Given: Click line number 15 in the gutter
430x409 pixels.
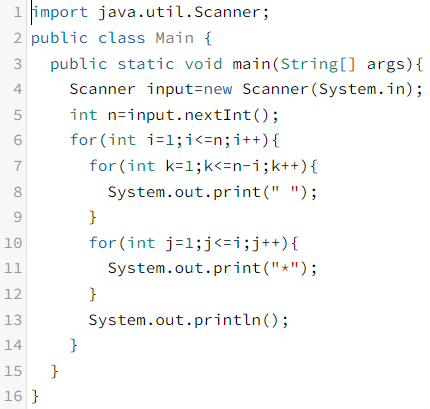Looking at the screenshot, I should (x=13, y=371).
